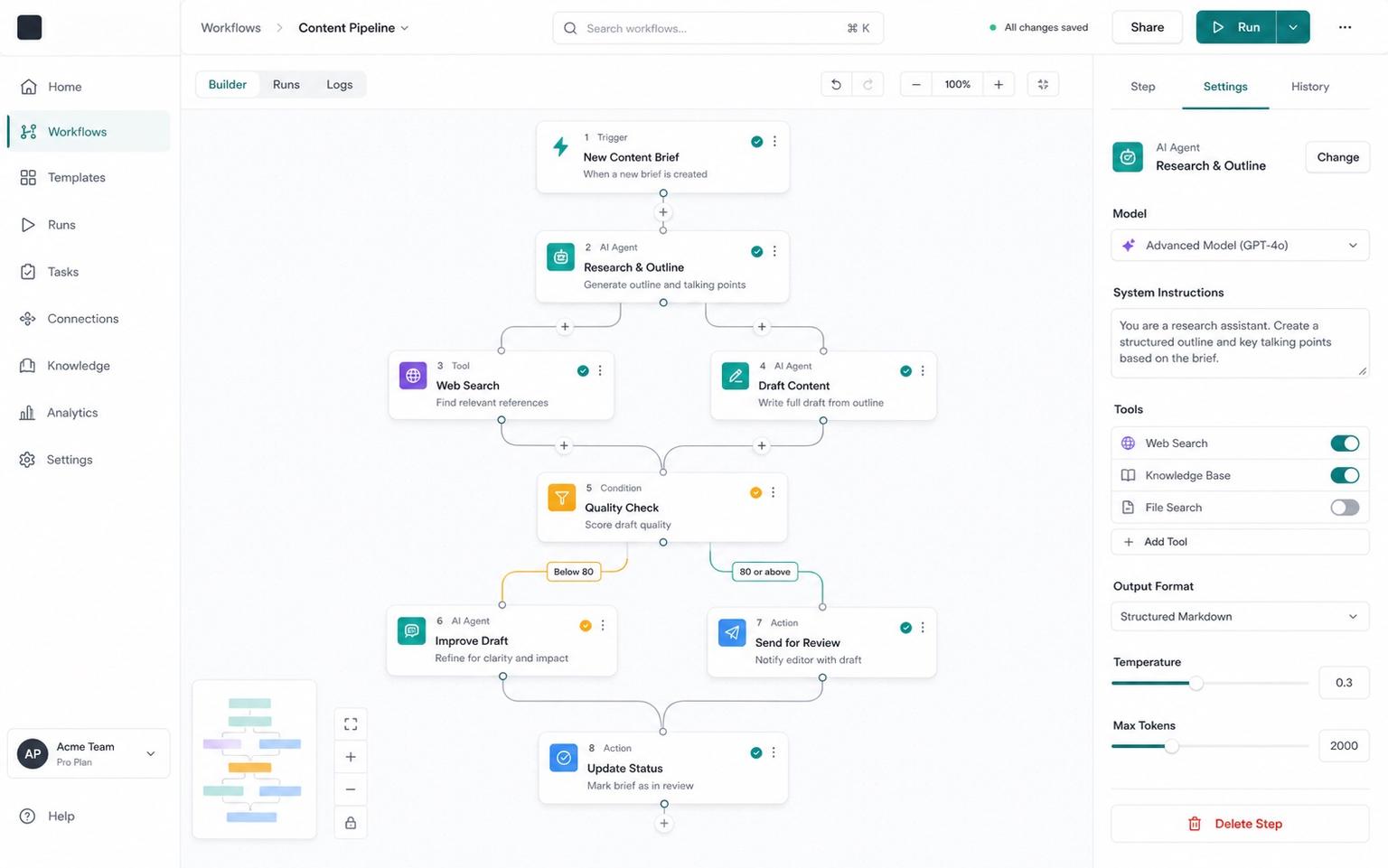The height and width of the screenshot is (868, 1388).
Task: Click the Search workflows field
Action: (718, 28)
